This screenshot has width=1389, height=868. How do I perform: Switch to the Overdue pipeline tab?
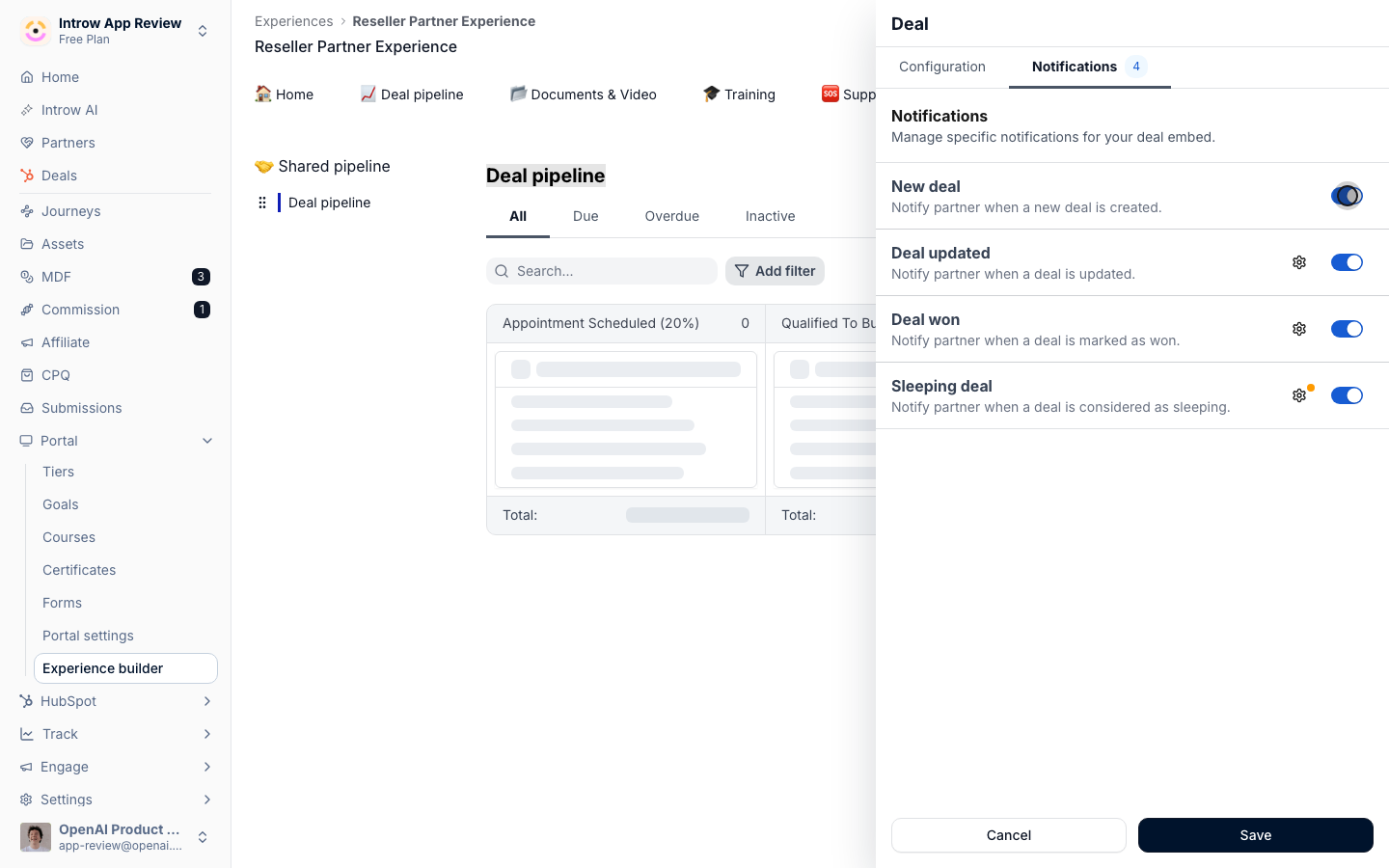coord(672,216)
